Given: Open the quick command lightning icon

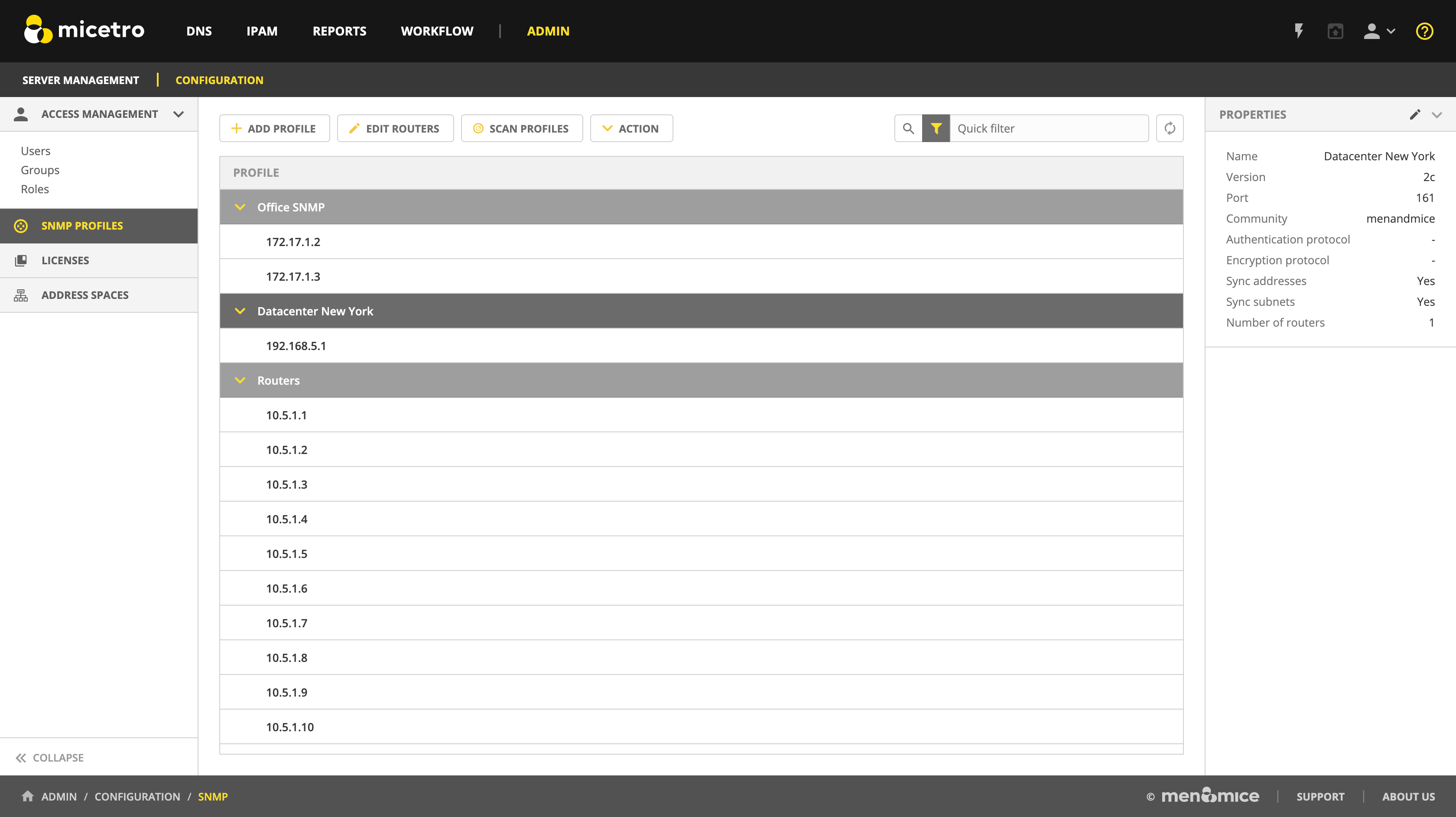Looking at the screenshot, I should click(x=1299, y=31).
